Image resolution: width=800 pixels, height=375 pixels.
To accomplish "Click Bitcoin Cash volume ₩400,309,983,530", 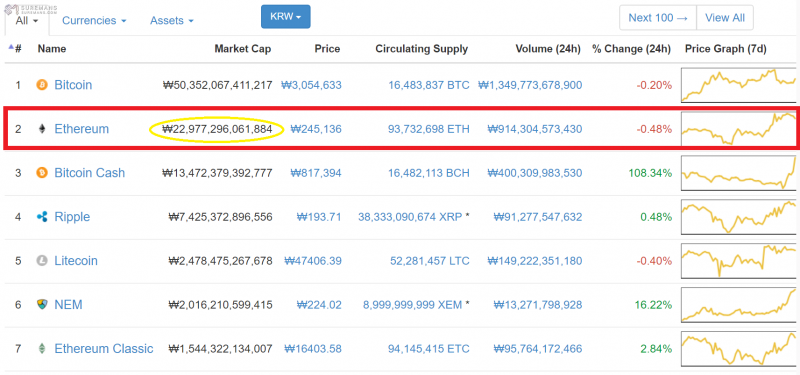I will pyautogui.click(x=534, y=173).
